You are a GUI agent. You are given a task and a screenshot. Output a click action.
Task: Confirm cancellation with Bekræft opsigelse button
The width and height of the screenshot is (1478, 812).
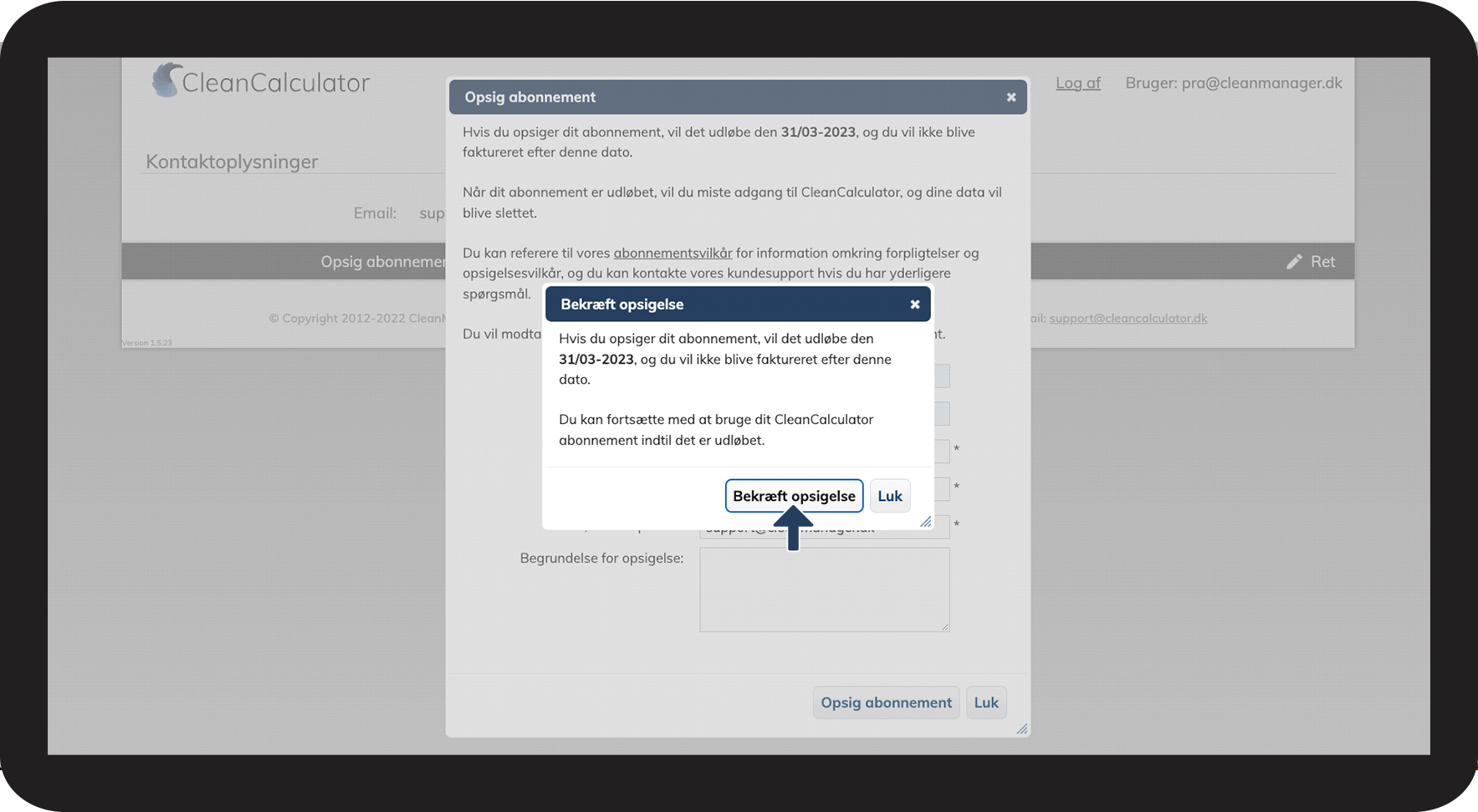click(x=794, y=496)
